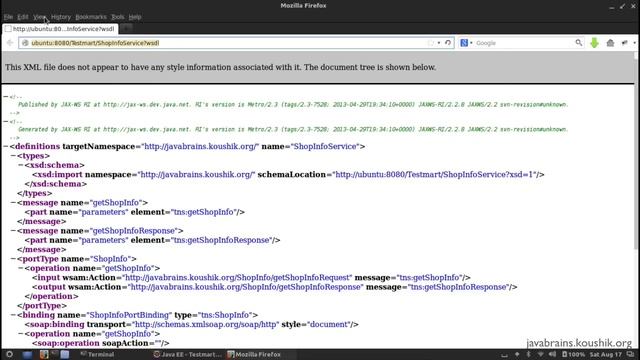
Task: Reload the WSDL page
Action: click(x=448, y=43)
